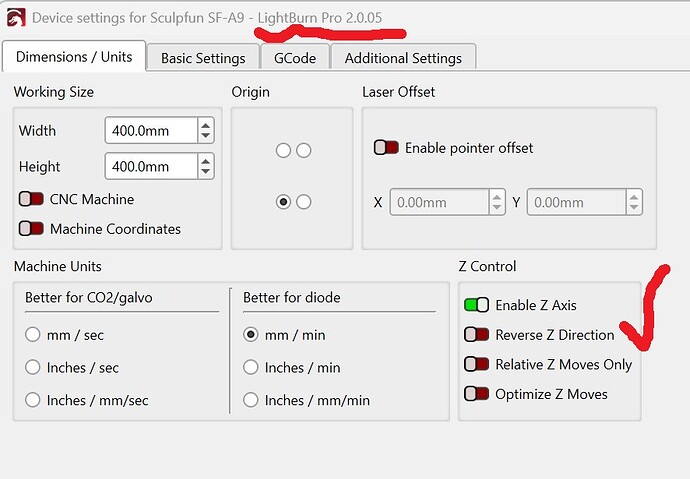Viewport: 690px width, 479px height.
Task: Select mm / min machine units
Action: point(251,334)
